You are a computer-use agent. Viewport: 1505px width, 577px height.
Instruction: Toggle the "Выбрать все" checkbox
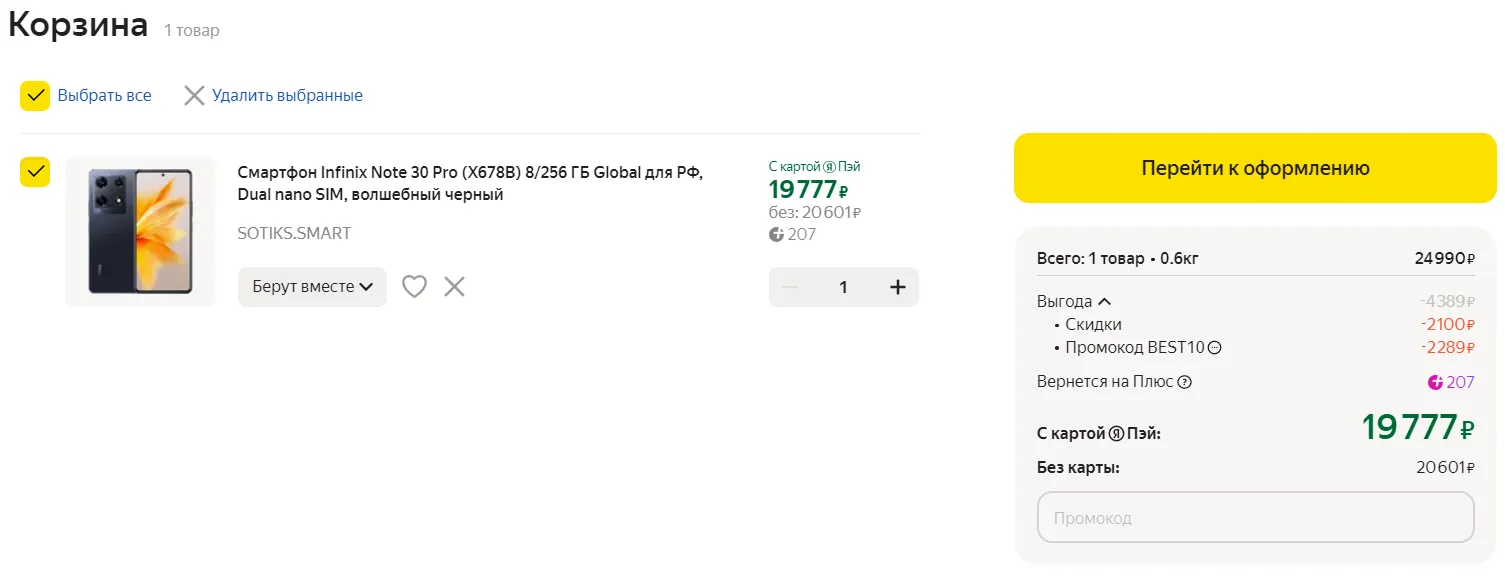click(x=35, y=96)
